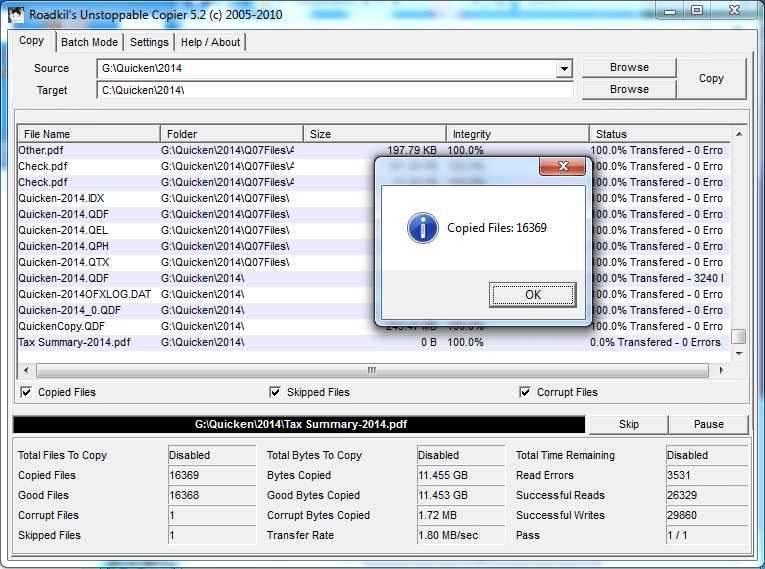Click the Bytes Copied value 11.455 GB

pyautogui.click(x=461, y=475)
